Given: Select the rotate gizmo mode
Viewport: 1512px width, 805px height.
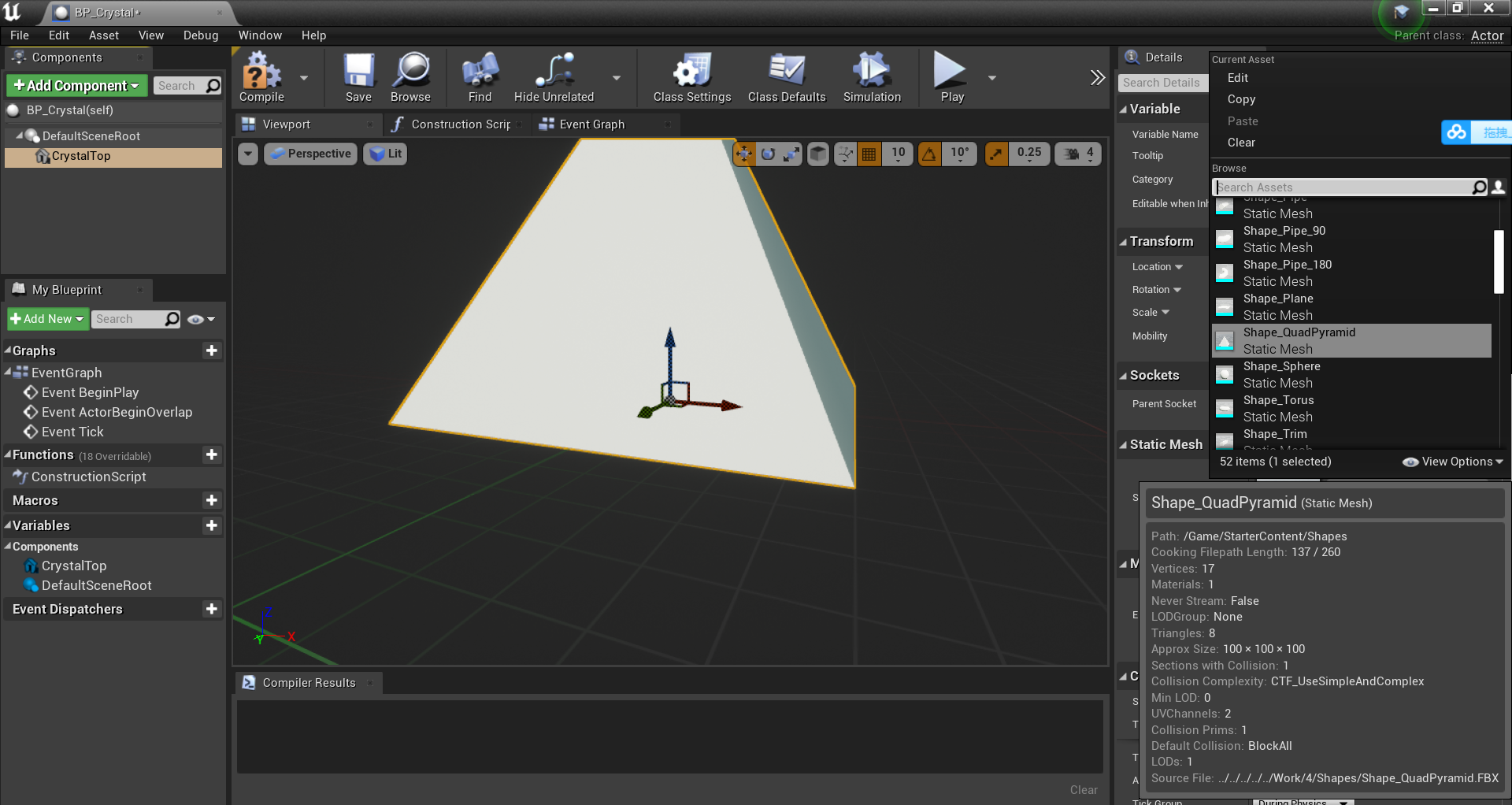Looking at the screenshot, I should tap(768, 154).
